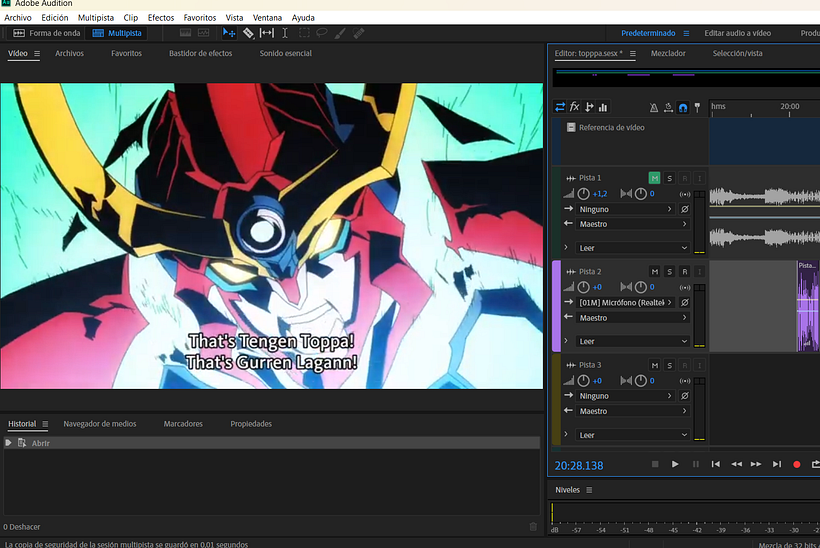
Task: Open the Historial panel menu icon
Action: coord(45,424)
